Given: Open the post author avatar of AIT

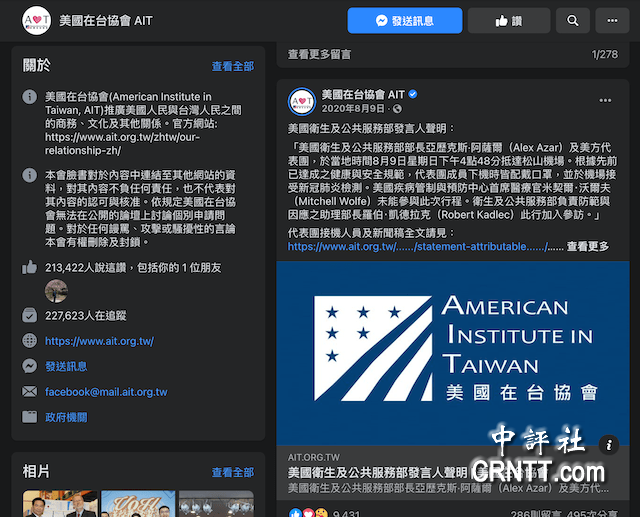Looking at the screenshot, I should coord(302,101).
